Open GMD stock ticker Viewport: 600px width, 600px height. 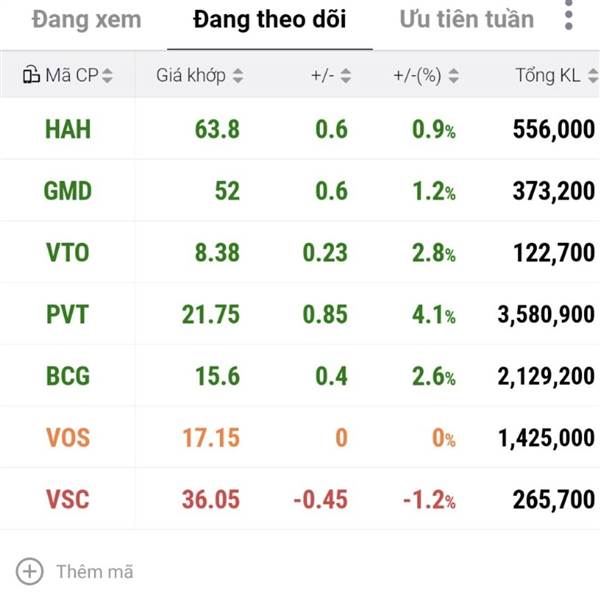(67, 191)
